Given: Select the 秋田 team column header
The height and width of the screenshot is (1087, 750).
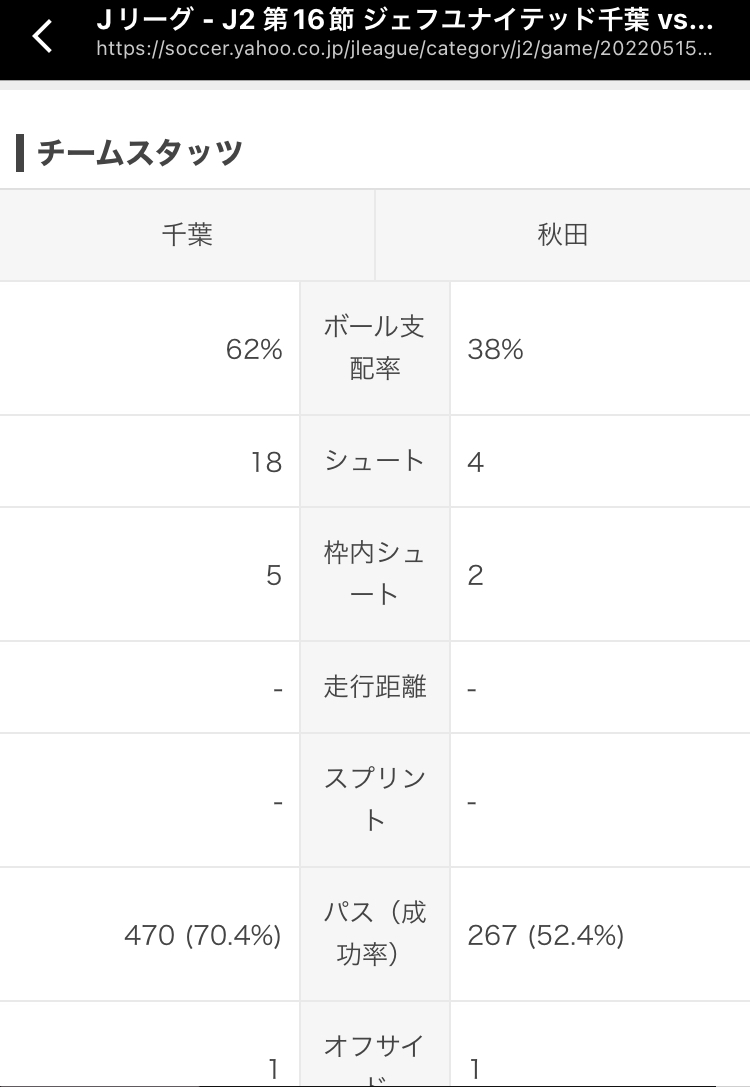Looking at the screenshot, I should point(562,235).
